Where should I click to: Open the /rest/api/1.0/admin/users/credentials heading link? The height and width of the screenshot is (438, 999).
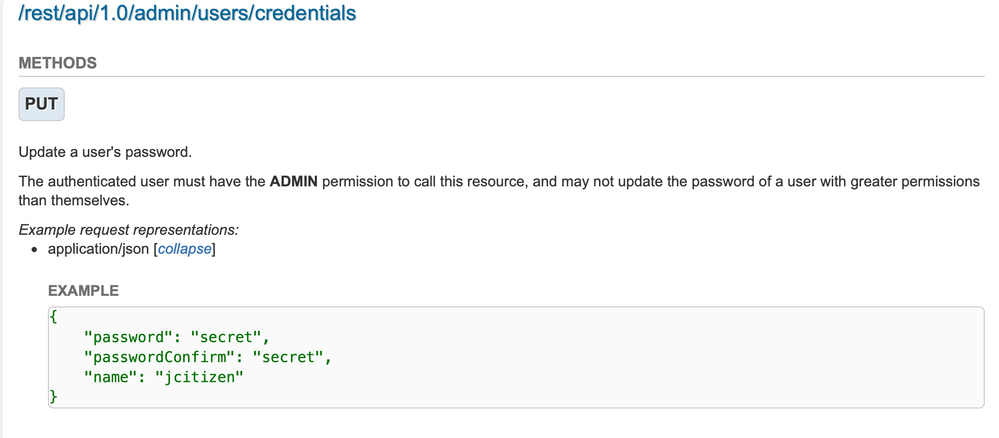pyautogui.click(x=187, y=13)
